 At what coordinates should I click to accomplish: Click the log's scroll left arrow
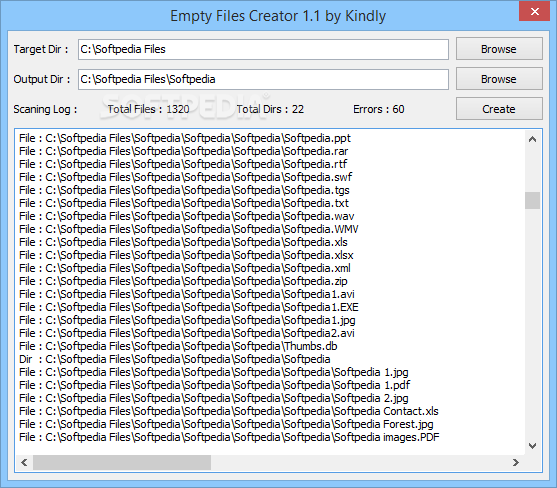tap(24, 462)
